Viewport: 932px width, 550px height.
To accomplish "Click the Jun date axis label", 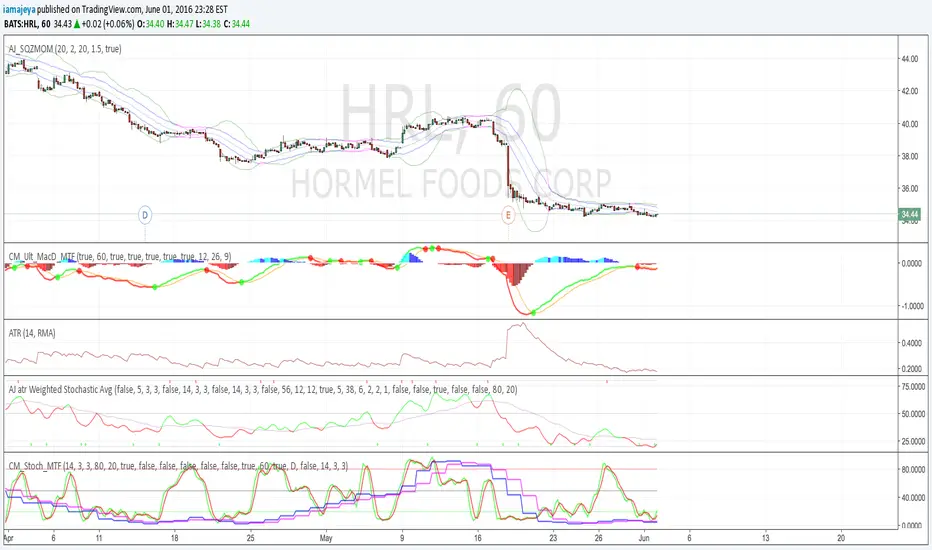I will [x=644, y=538].
